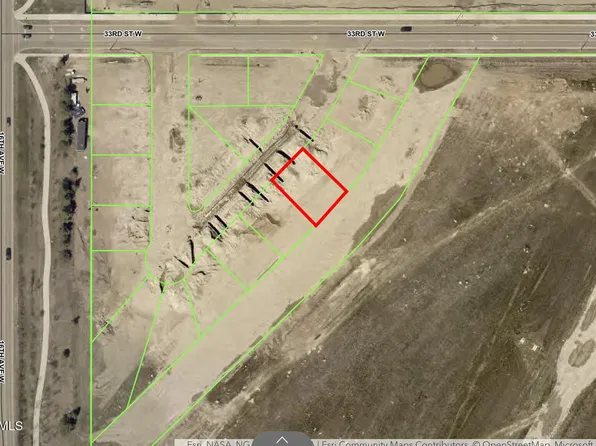Viewport: 596px width, 446px height.
Task: Click the dark vehicle on 33rd St W
Action: 406,29
